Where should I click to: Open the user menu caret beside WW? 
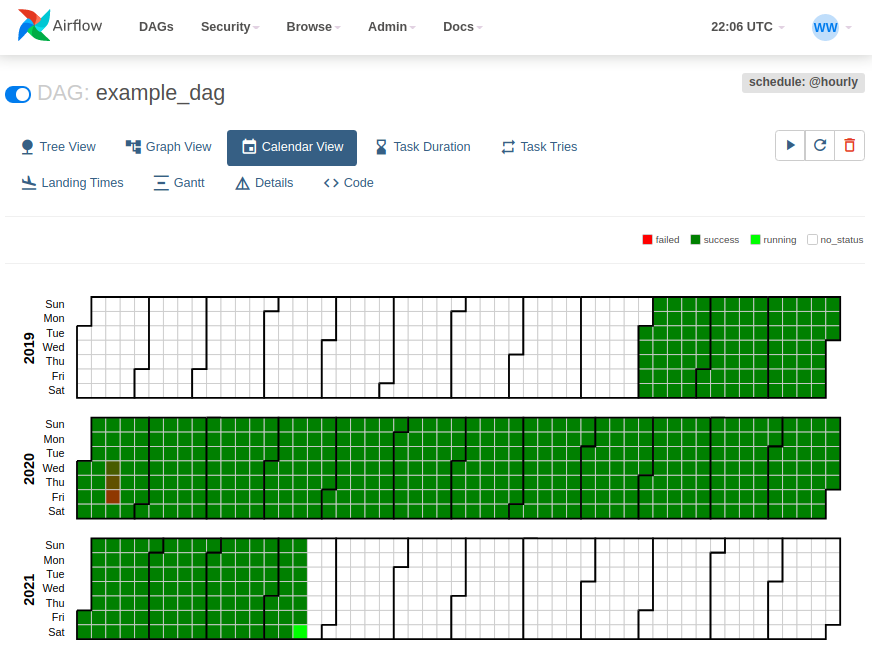[x=848, y=27]
